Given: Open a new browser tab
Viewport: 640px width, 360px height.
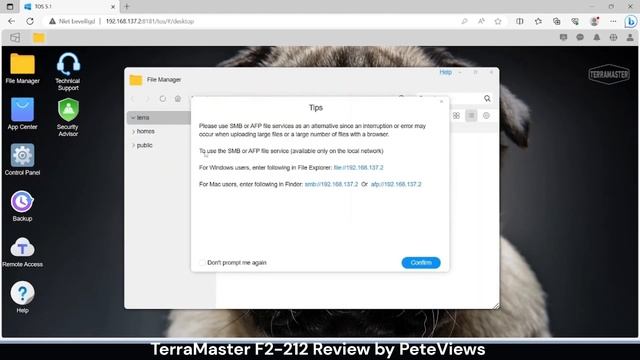Looking at the screenshot, I should (127, 7).
